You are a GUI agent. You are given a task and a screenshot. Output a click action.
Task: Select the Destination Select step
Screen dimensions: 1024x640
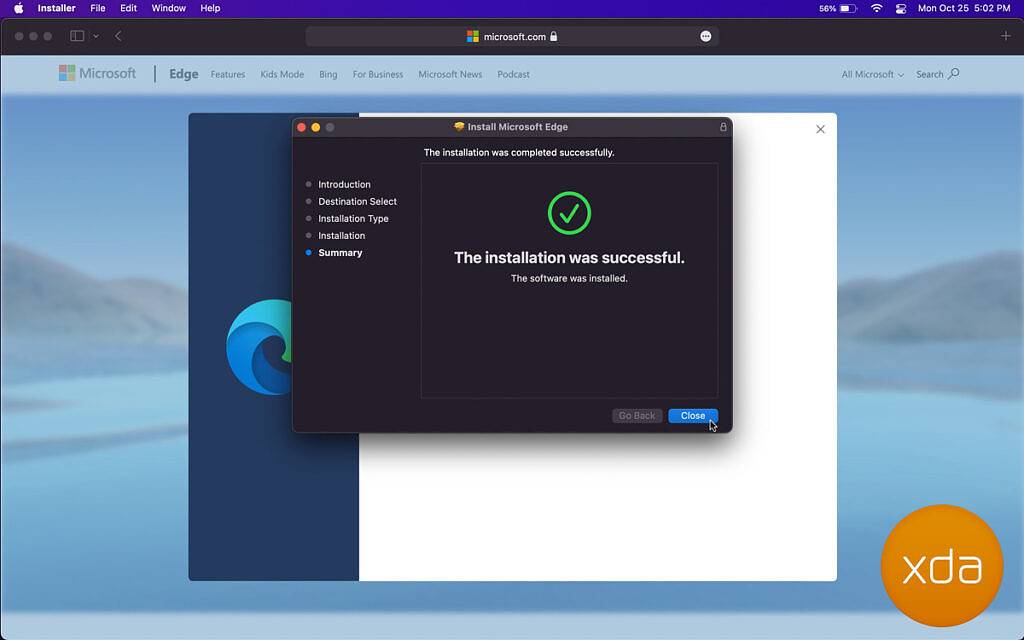(x=357, y=201)
